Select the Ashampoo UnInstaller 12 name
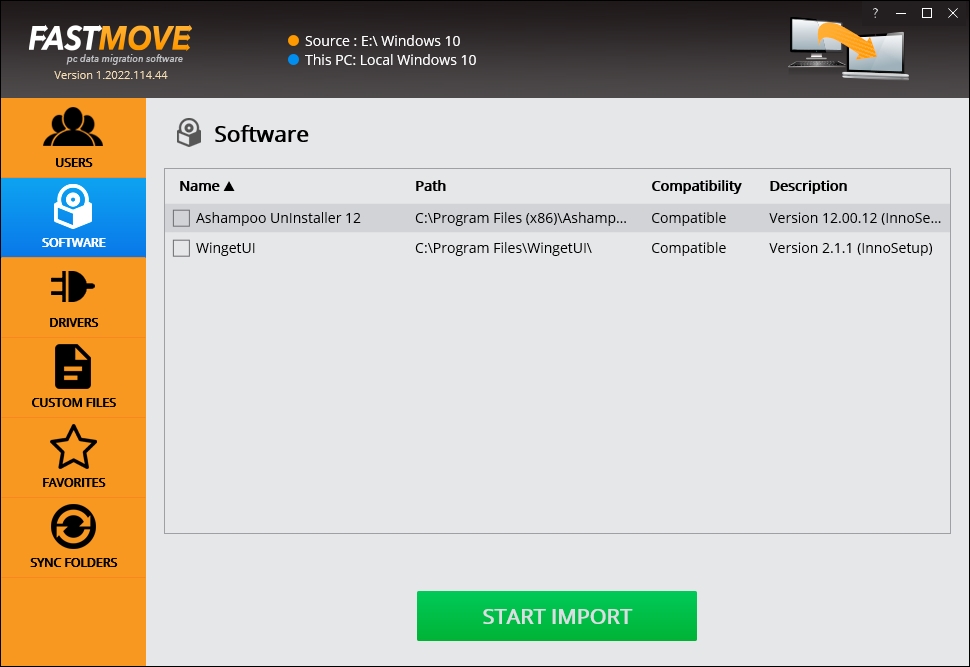This screenshot has width=970, height=667. 278,218
